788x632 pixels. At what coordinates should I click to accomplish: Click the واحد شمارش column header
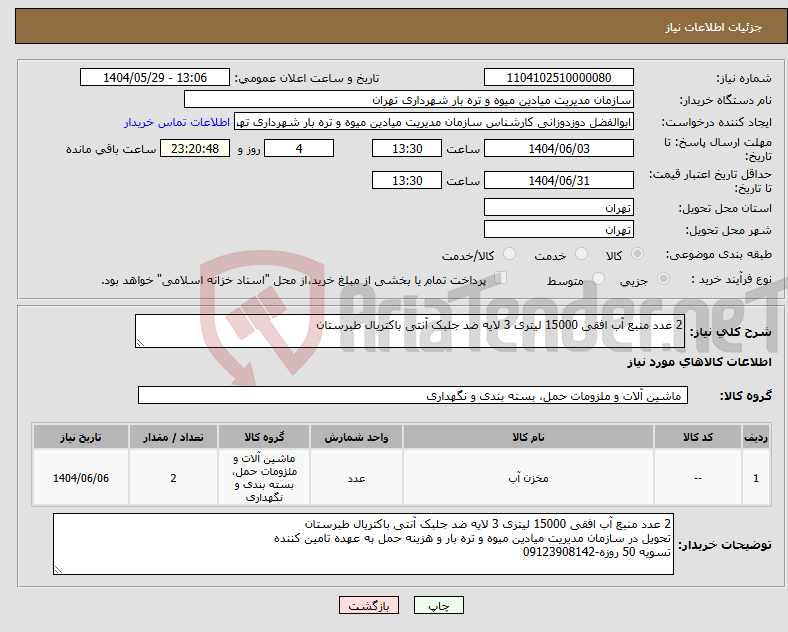(356, 437)
